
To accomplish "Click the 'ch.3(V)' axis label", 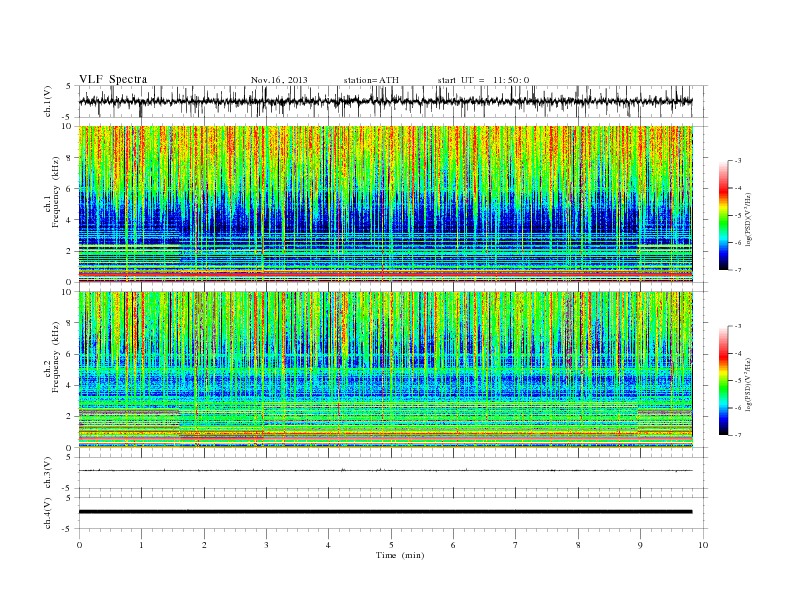I will click(48, 473).
